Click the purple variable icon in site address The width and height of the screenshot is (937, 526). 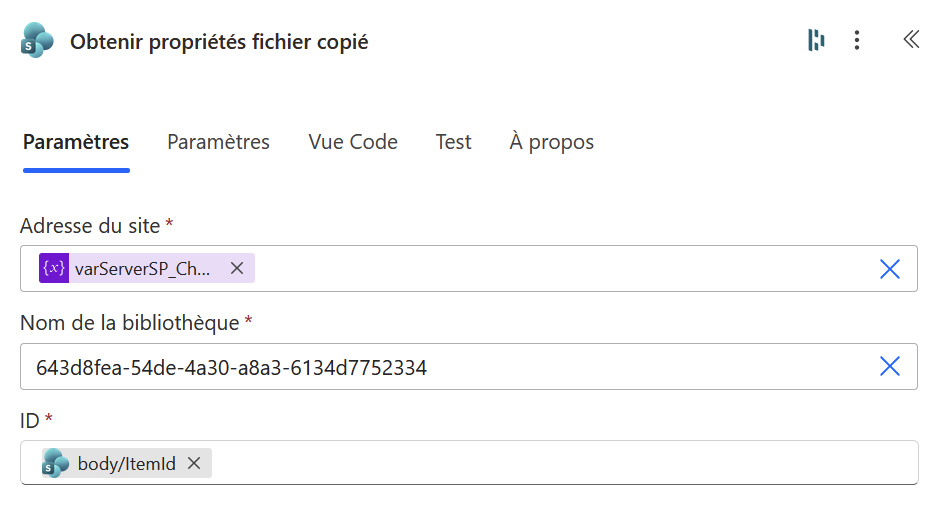(x=54, y=268)
